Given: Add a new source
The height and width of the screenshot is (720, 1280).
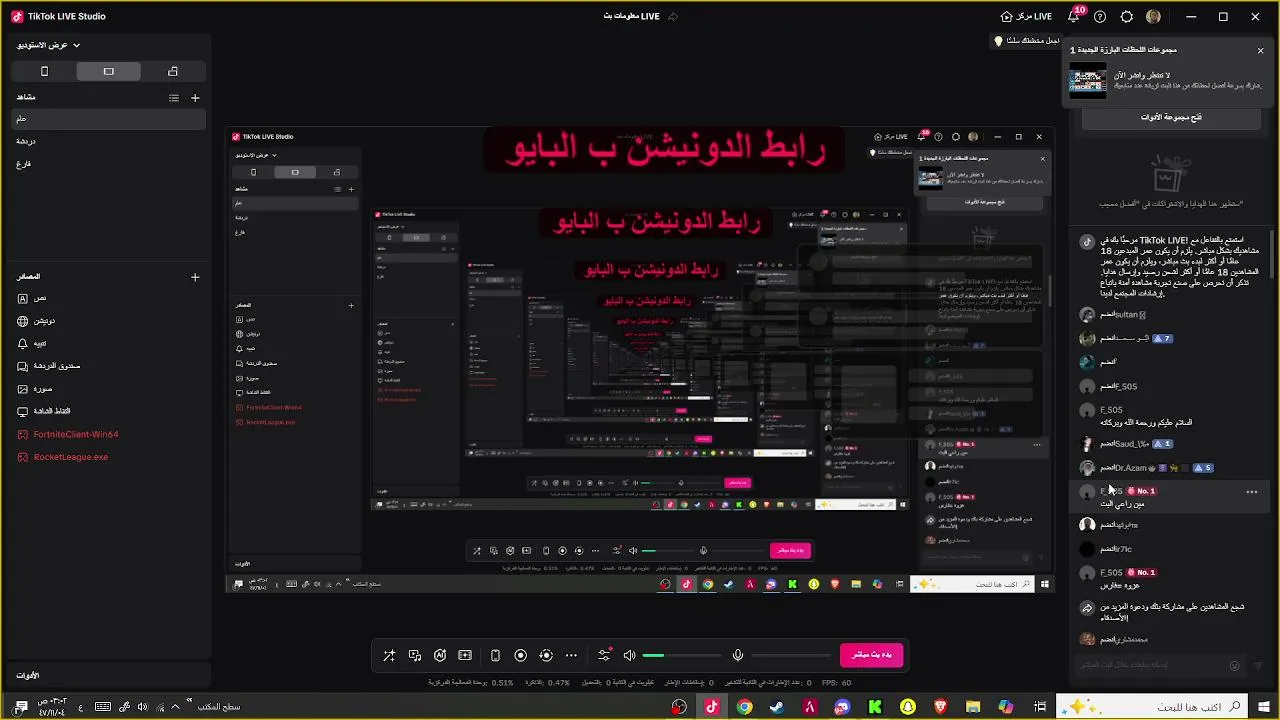Looking at the screenshot, I should coord(195,277).
